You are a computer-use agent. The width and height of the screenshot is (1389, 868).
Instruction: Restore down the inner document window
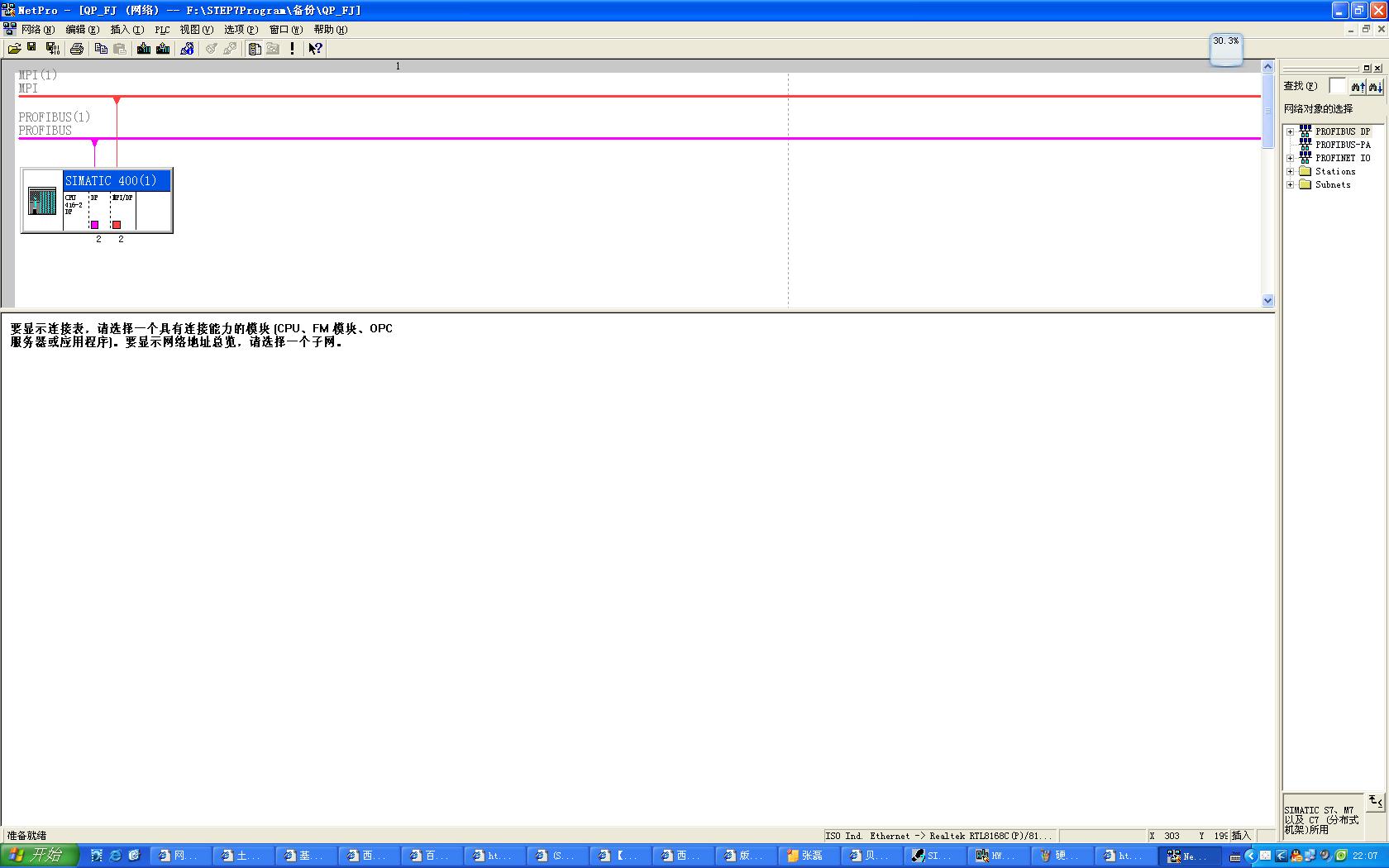point(1366,29)
